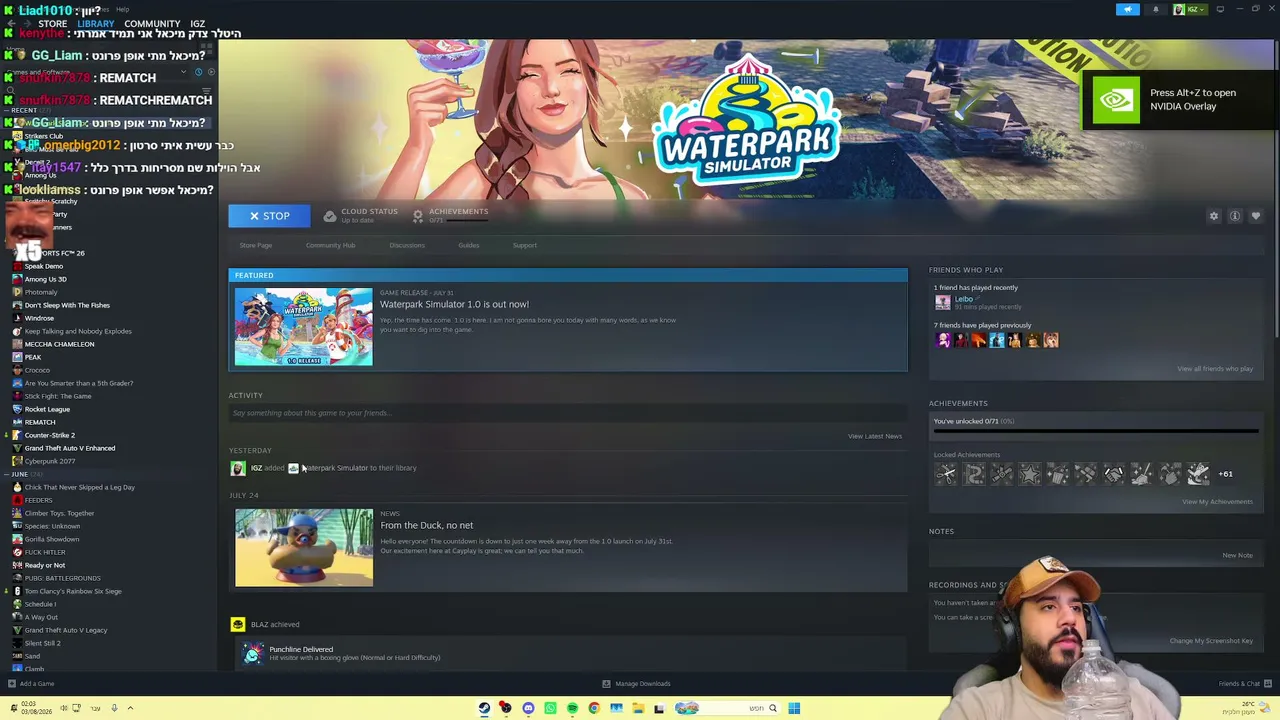Image resolution: width=1280 pixels, height=720 pixels.
Task: Open the LIBRARY menu
Action: click(x=96, y=24)
